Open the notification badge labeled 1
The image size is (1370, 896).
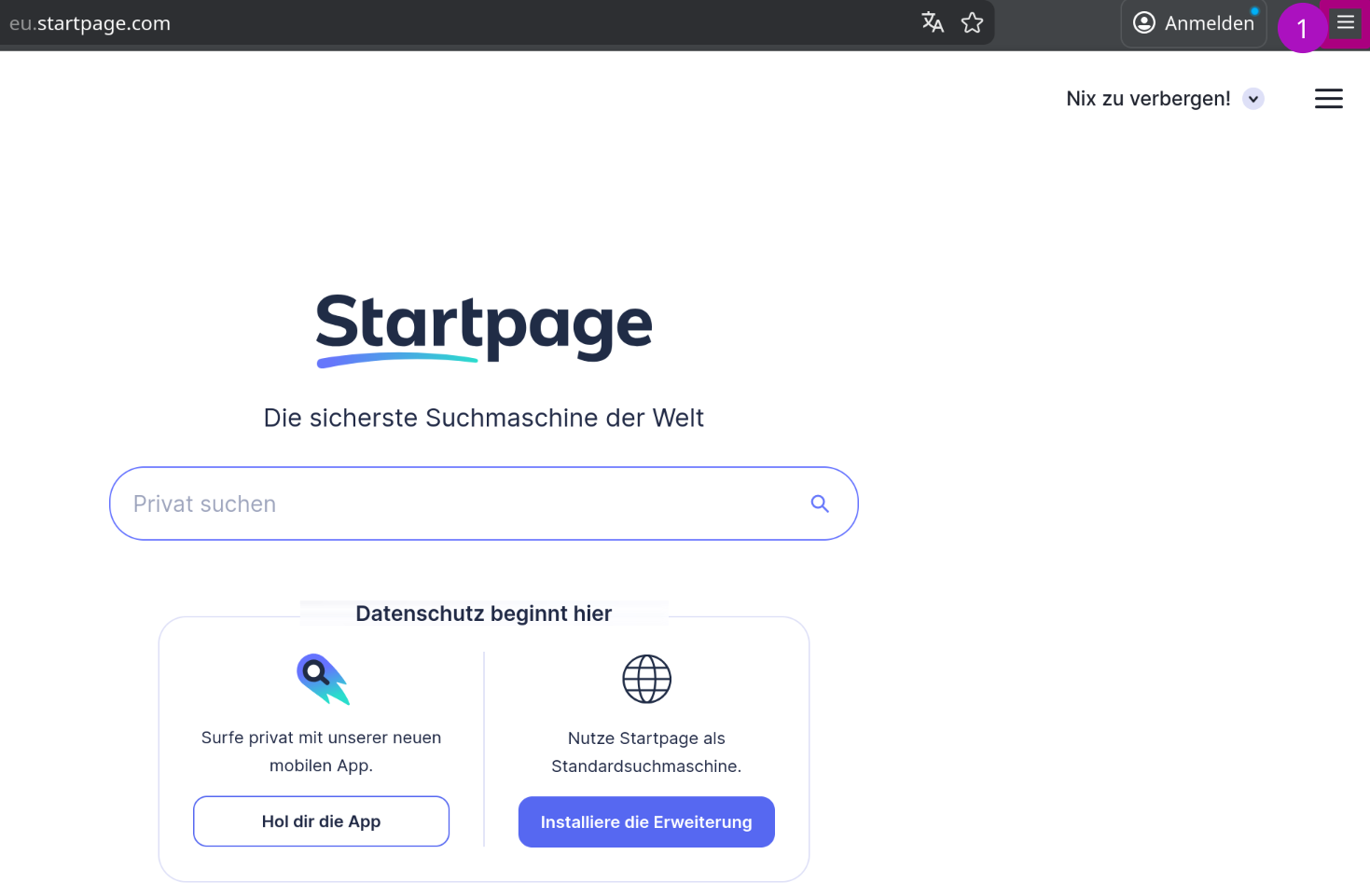(1302, 29)
